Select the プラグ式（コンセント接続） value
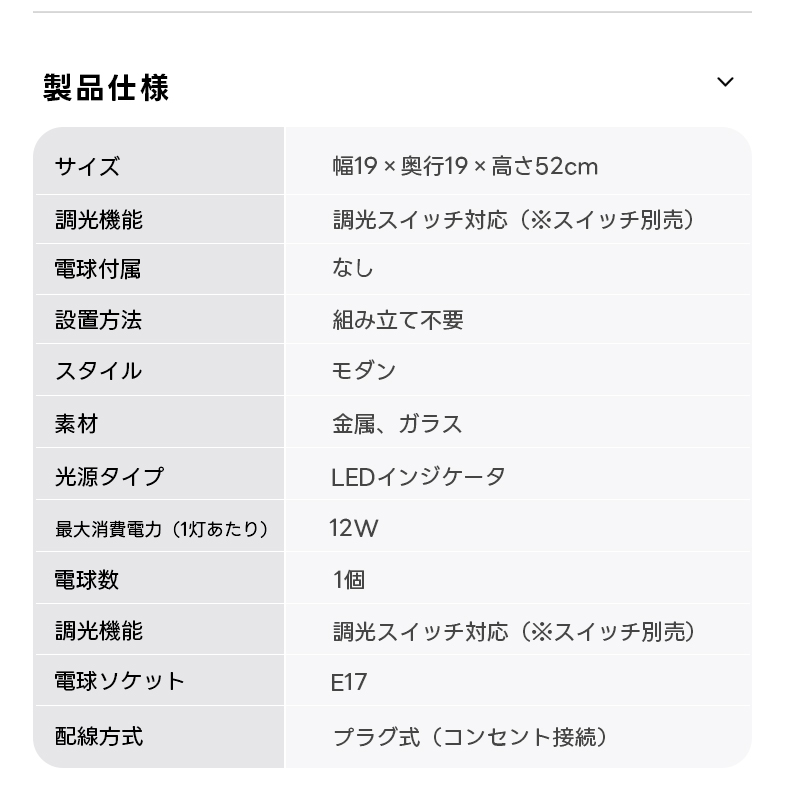Screen dimensions: 790x792 pyautogui.click(x=470, y=737)
